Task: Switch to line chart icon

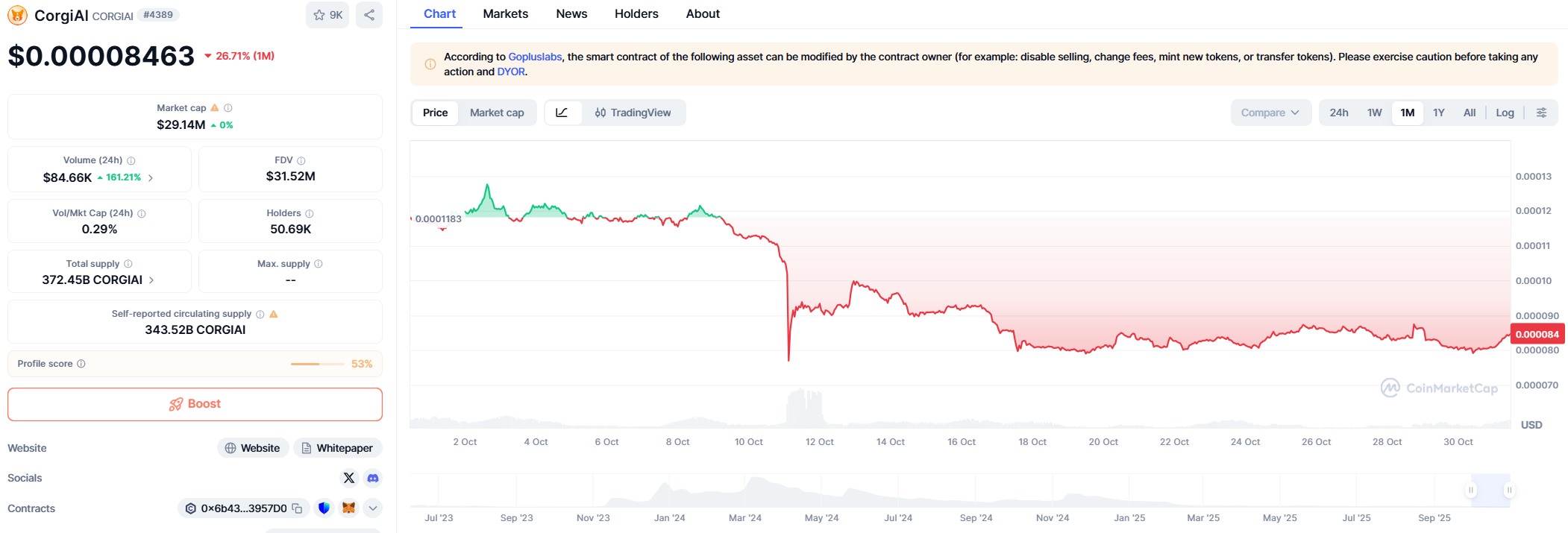Action: 562,113
